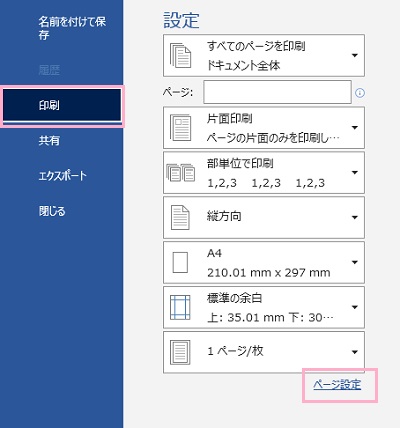Click the ページの片面のみを印刷し text
400x428 pixels.
tap(273, 138)
